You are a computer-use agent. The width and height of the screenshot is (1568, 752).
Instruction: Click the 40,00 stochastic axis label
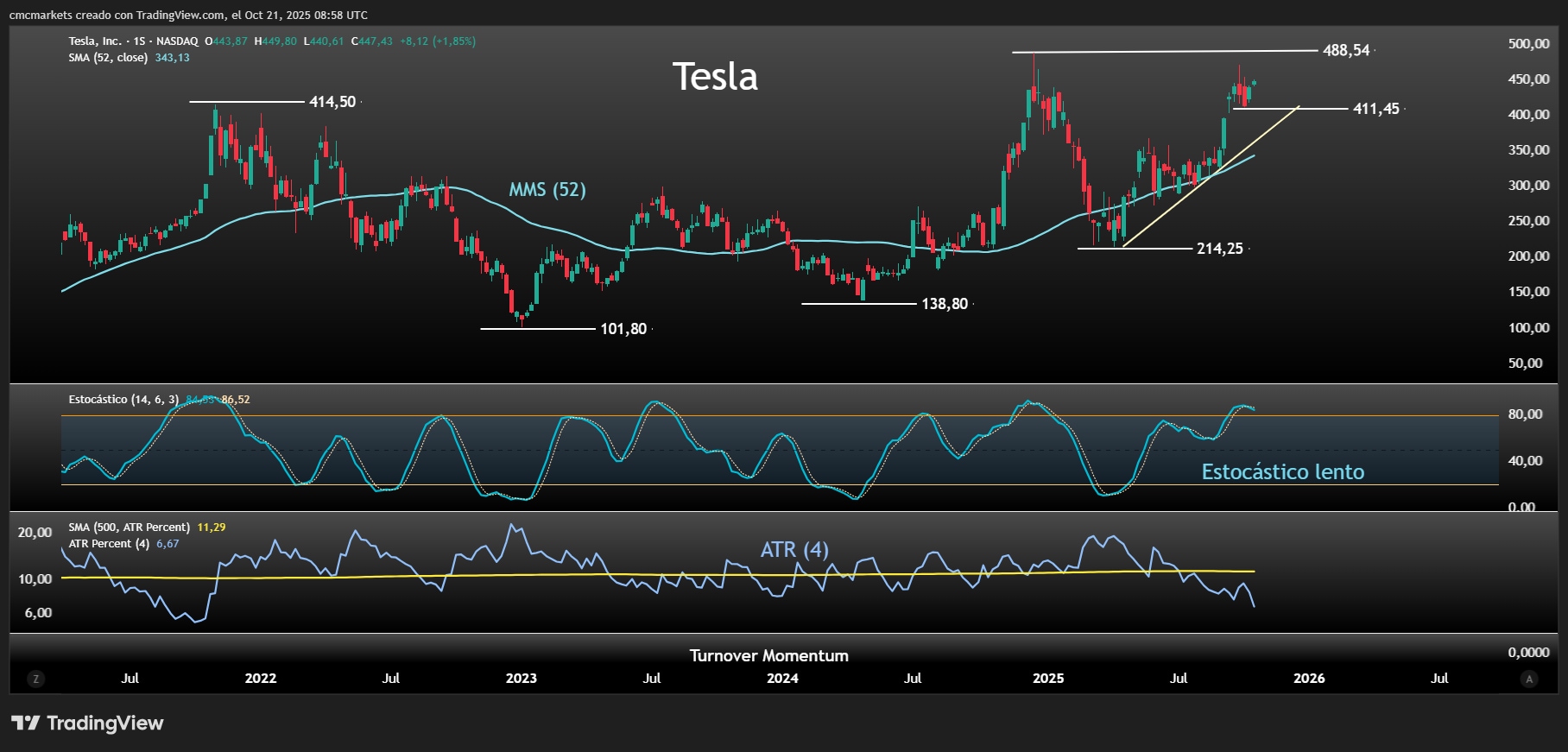coord(1525,461)
